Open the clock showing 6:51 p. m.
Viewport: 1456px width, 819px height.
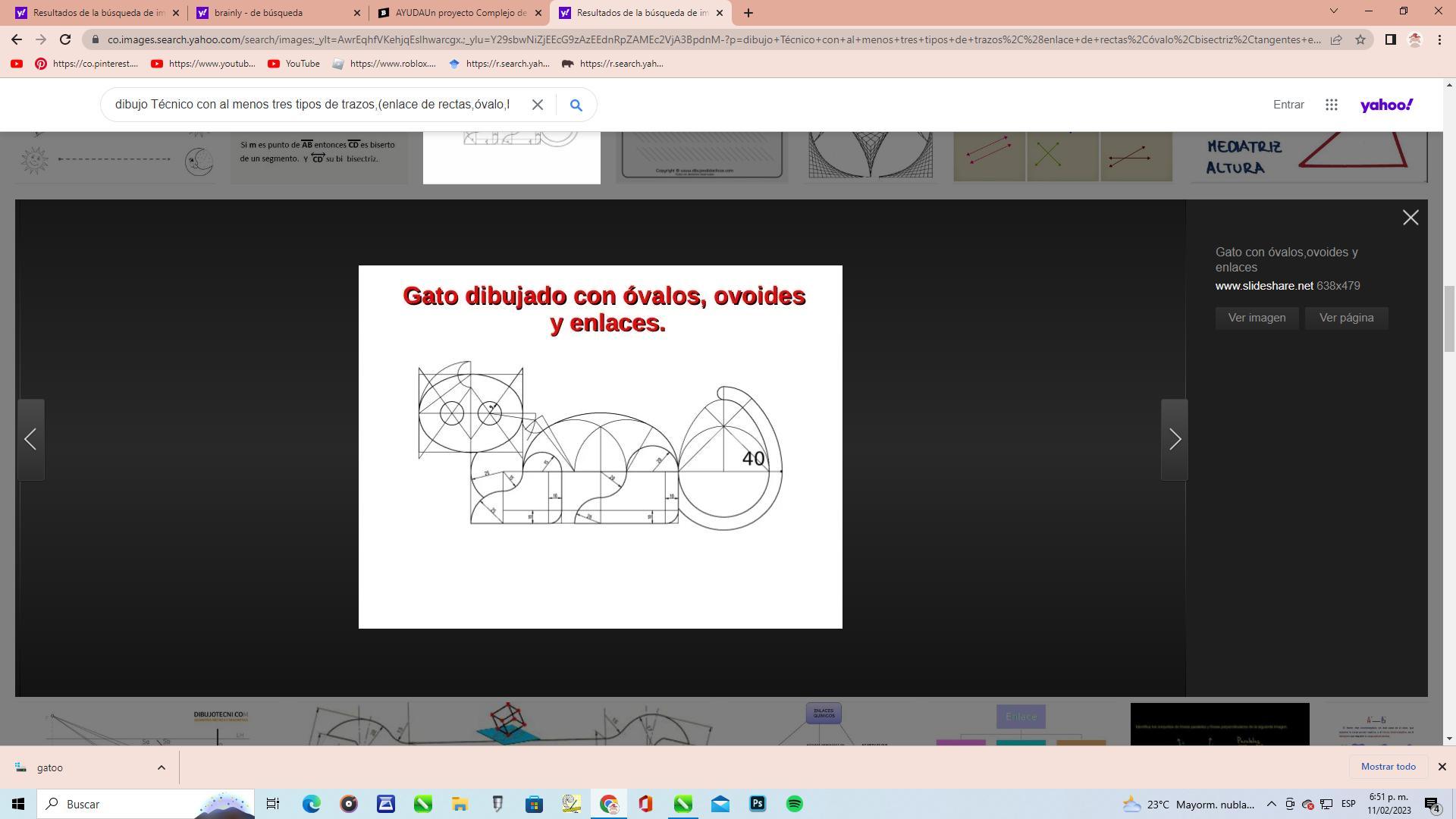[1389, 804]
